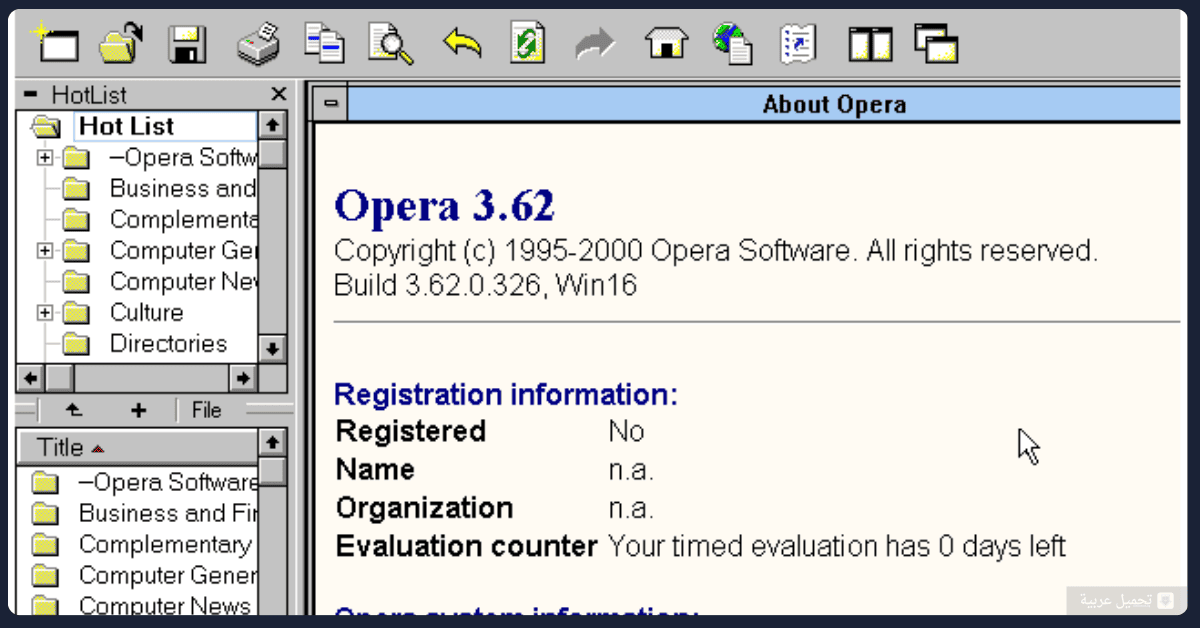Image resolution: width=1200 pixels, height=628 pixels.
Task: Select the Computer Nev tree folder
Action: 182,282
